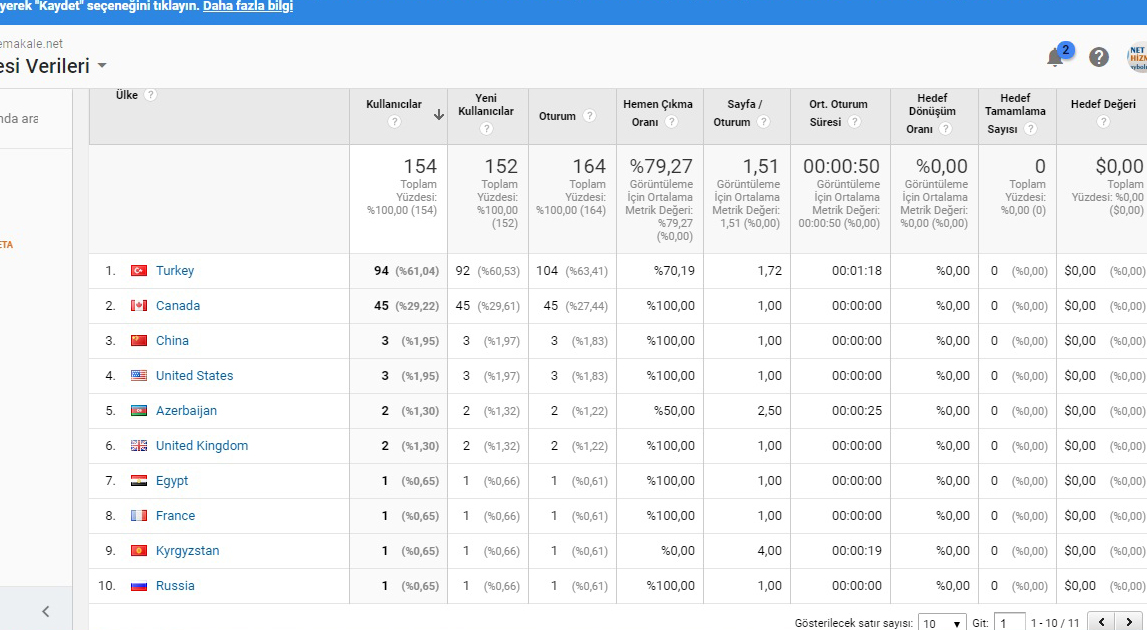Click the Egypt flag icon
The height and width of the screenshot is (630, 1147).
pyautogui.click(x=139, y=481)
